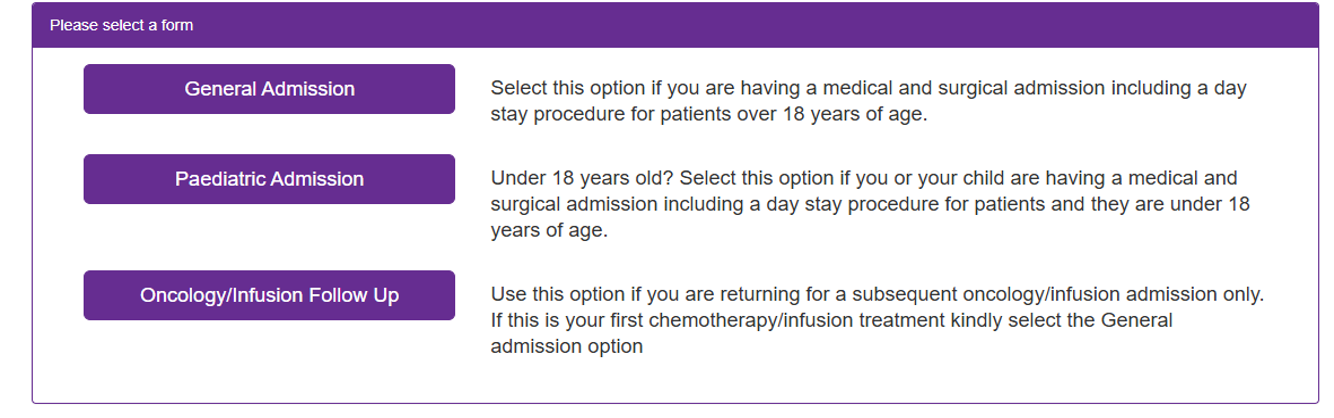Screen dimensions: 1334x418
Task: Click "If this is your first chemotherapy/infusion" line
Action: (x=831, y=321)
